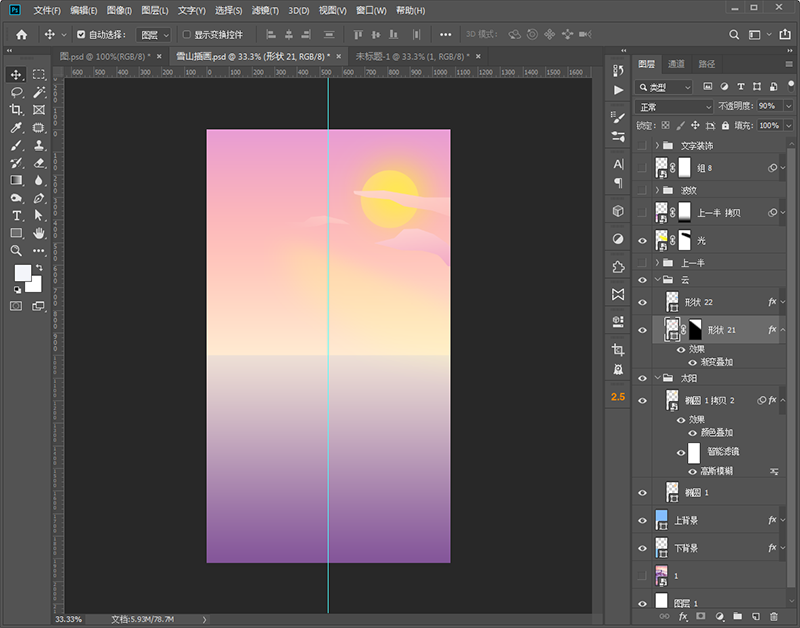
Task: Hide the 上背景 layer
Action: pyautogui.click(x=643, y=520)
